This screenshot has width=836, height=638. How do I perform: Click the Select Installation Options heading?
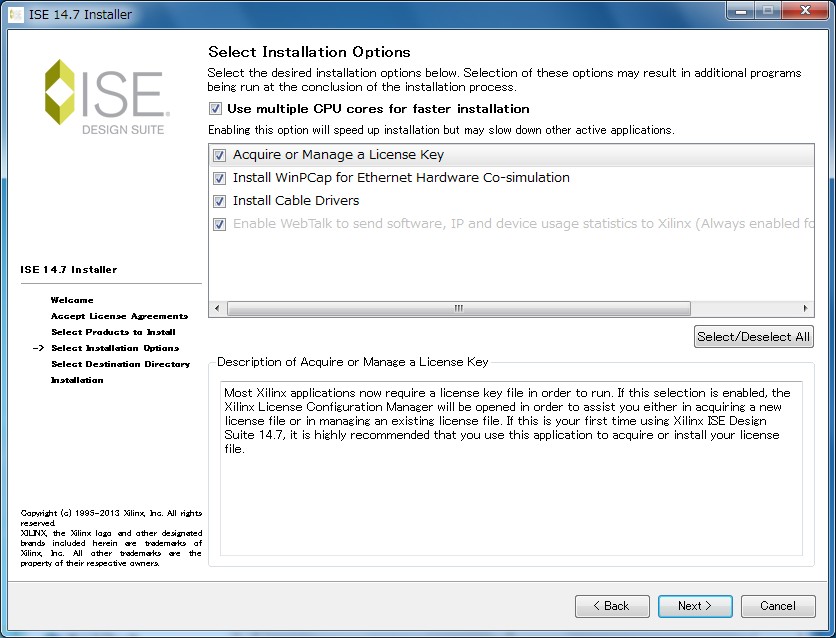309,52
